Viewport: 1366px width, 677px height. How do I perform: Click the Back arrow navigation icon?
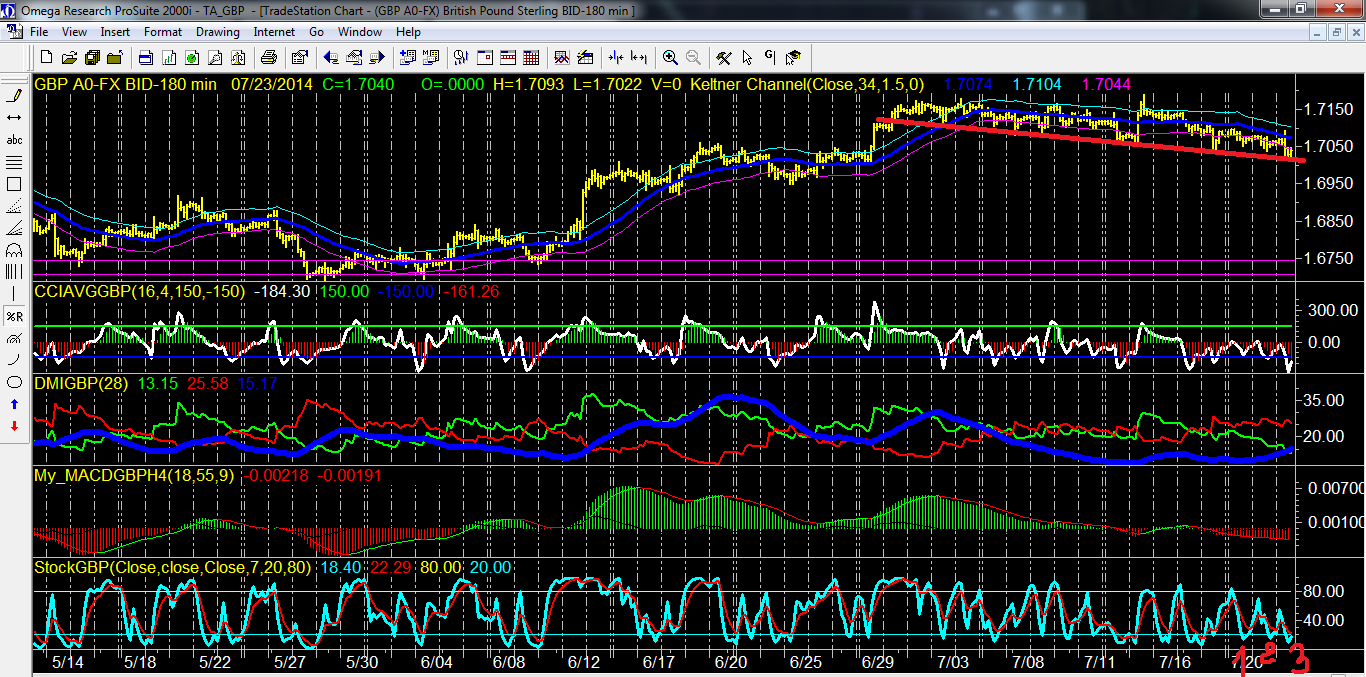coord(331,57)
